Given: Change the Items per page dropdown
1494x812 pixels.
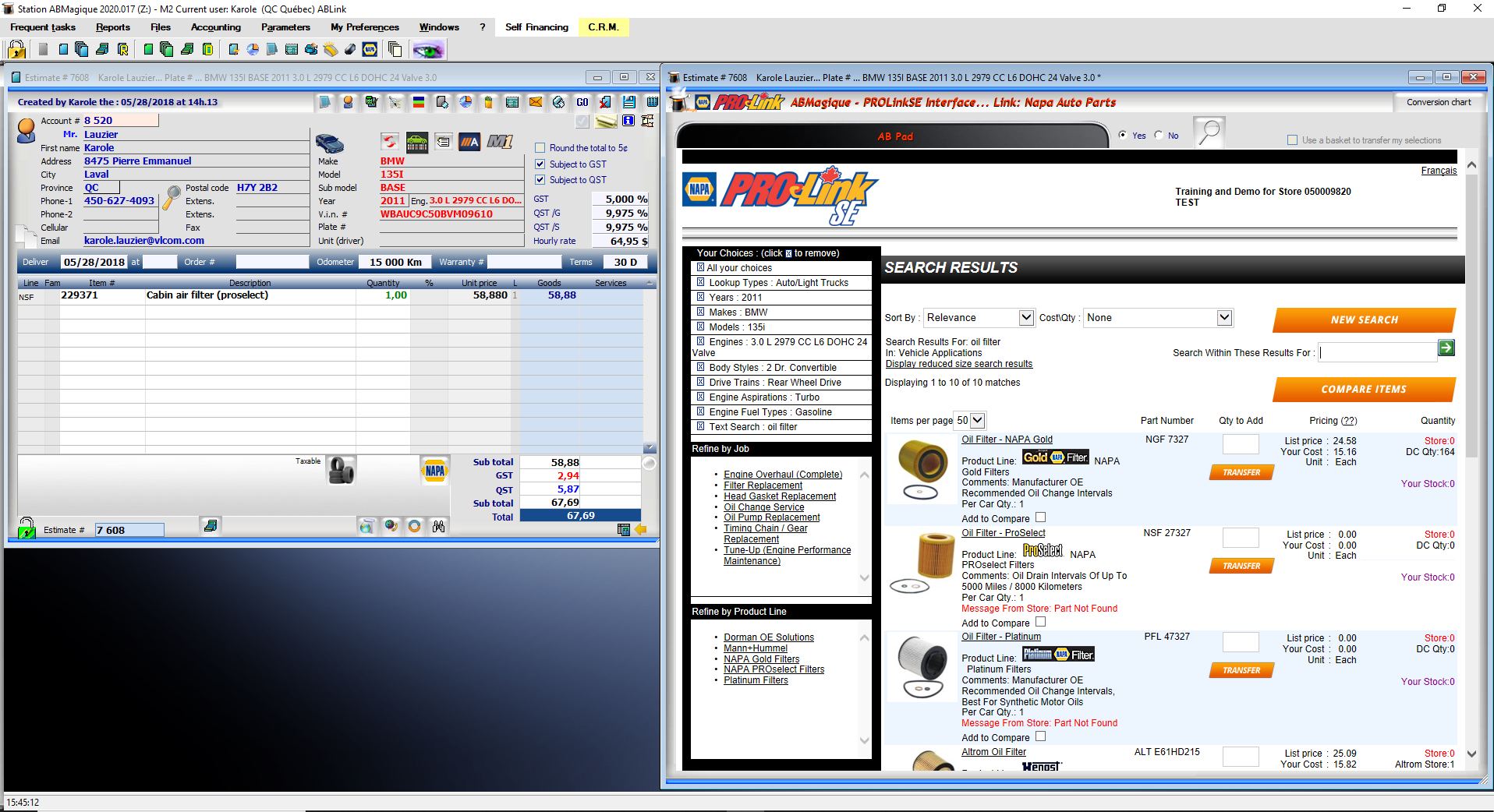Looking at the screenshot, I should tap(975, 420).
